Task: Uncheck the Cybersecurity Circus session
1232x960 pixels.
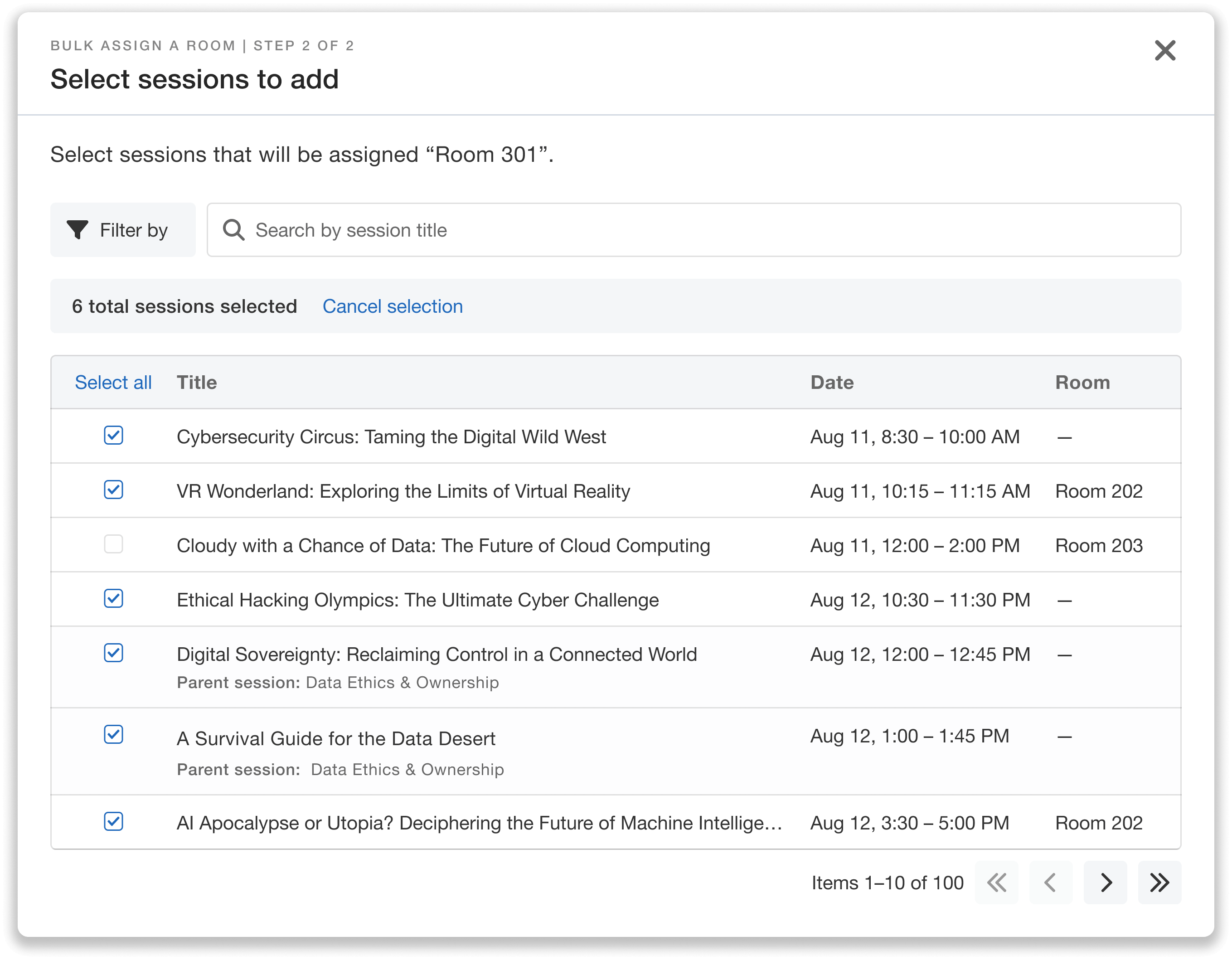Action: pos(113,436)
